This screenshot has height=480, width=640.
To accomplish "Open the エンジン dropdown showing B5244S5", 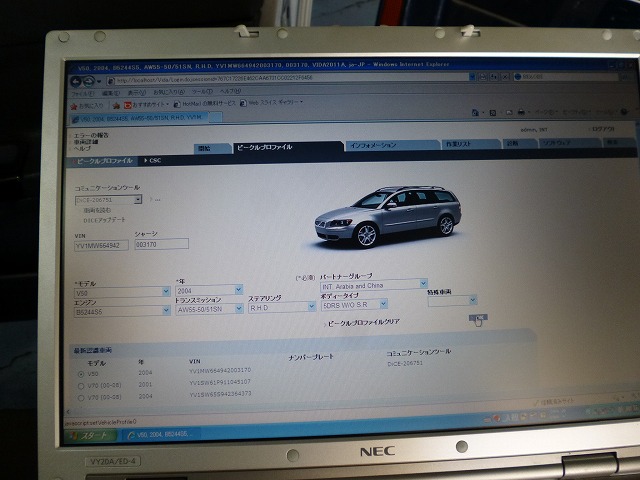I will pos(122,311).
